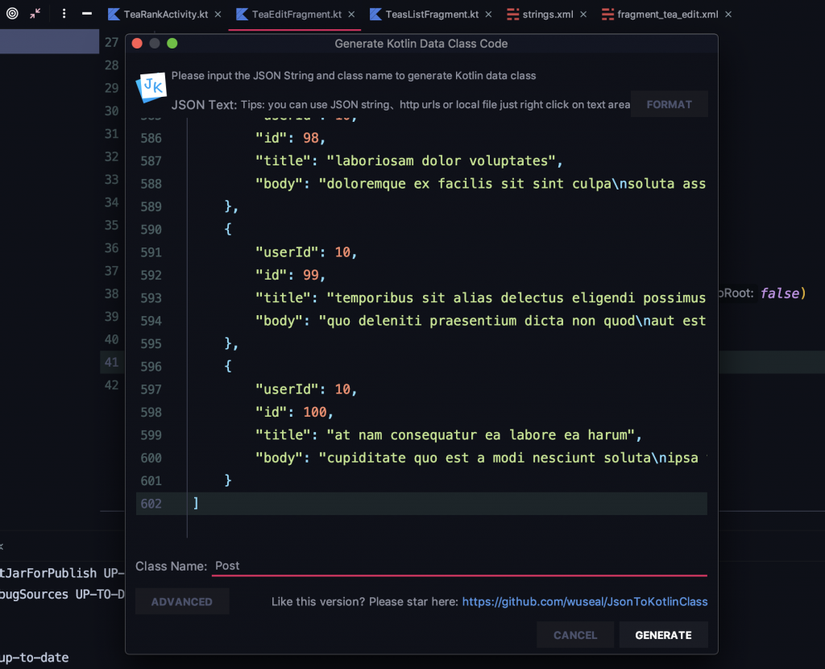Click the FORMAT button
The height and width of the screenshot is (669, 825).
tap(669, 104)
